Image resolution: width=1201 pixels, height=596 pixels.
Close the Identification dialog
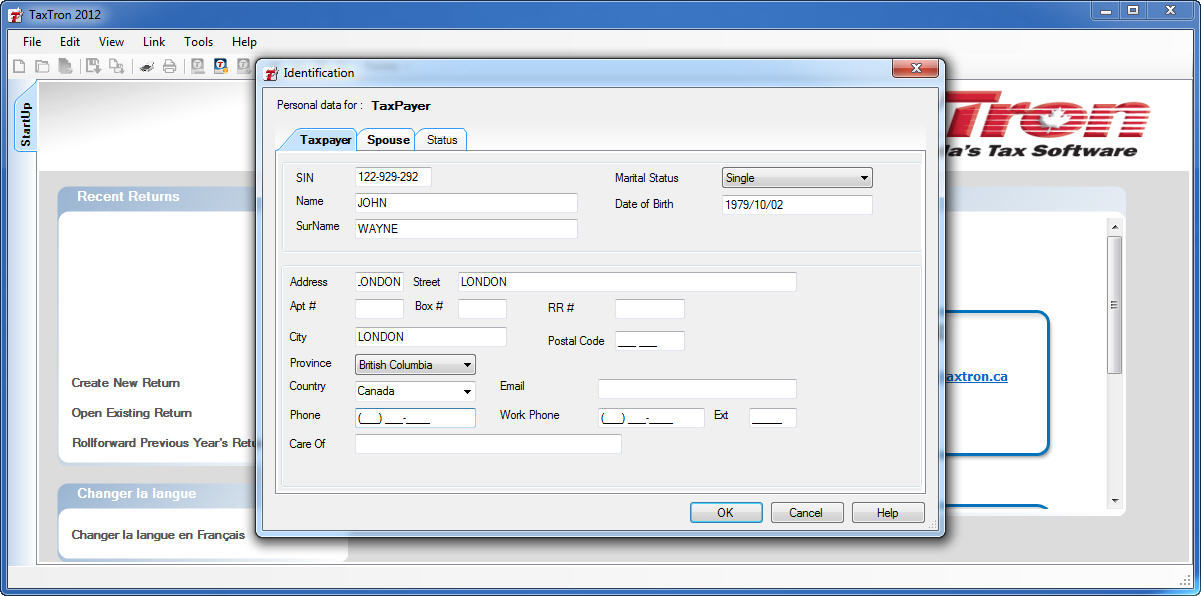(x=915, y=69)
